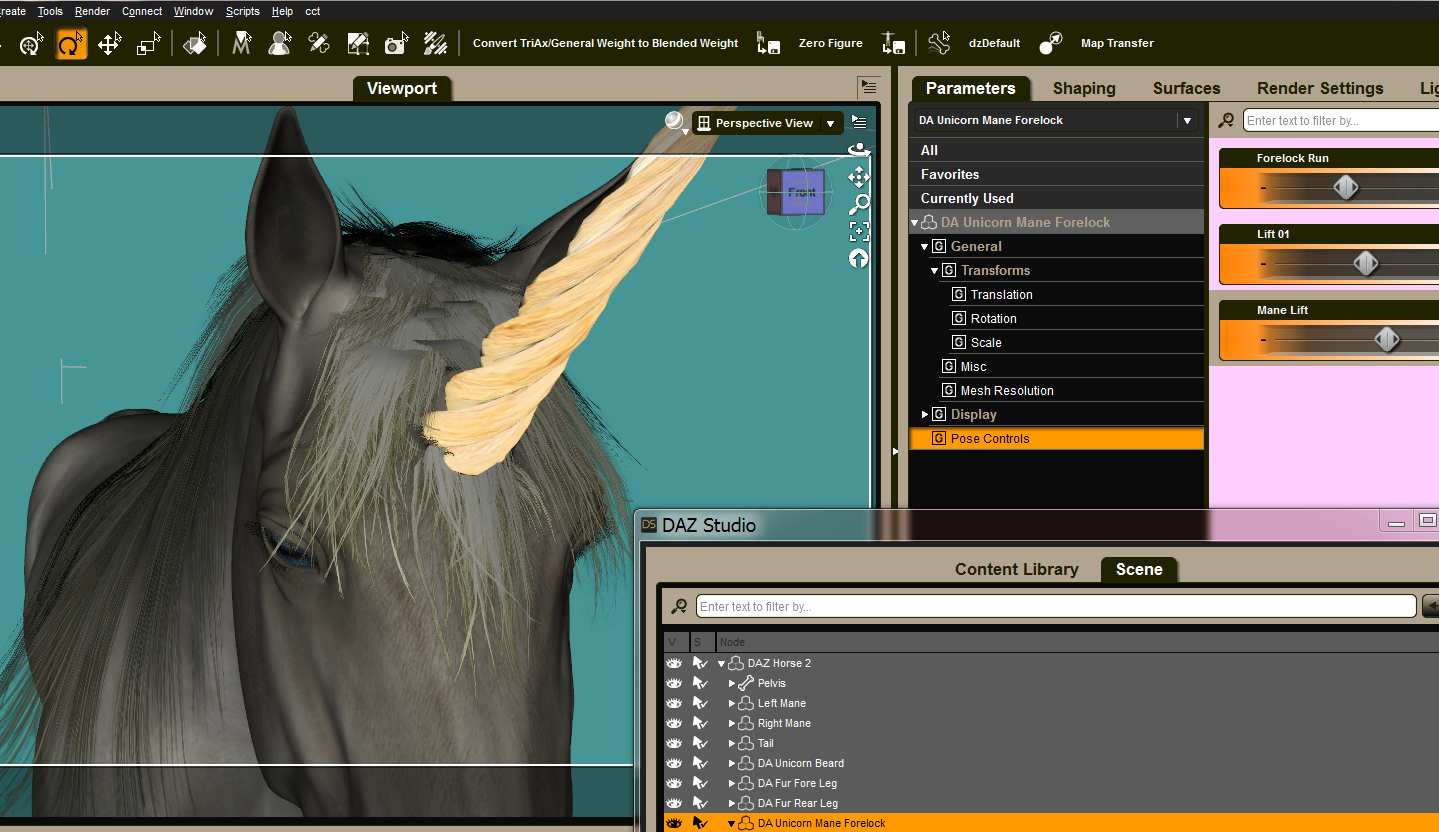Hide the Tail node via eye icon

click(x=674, y=743)
